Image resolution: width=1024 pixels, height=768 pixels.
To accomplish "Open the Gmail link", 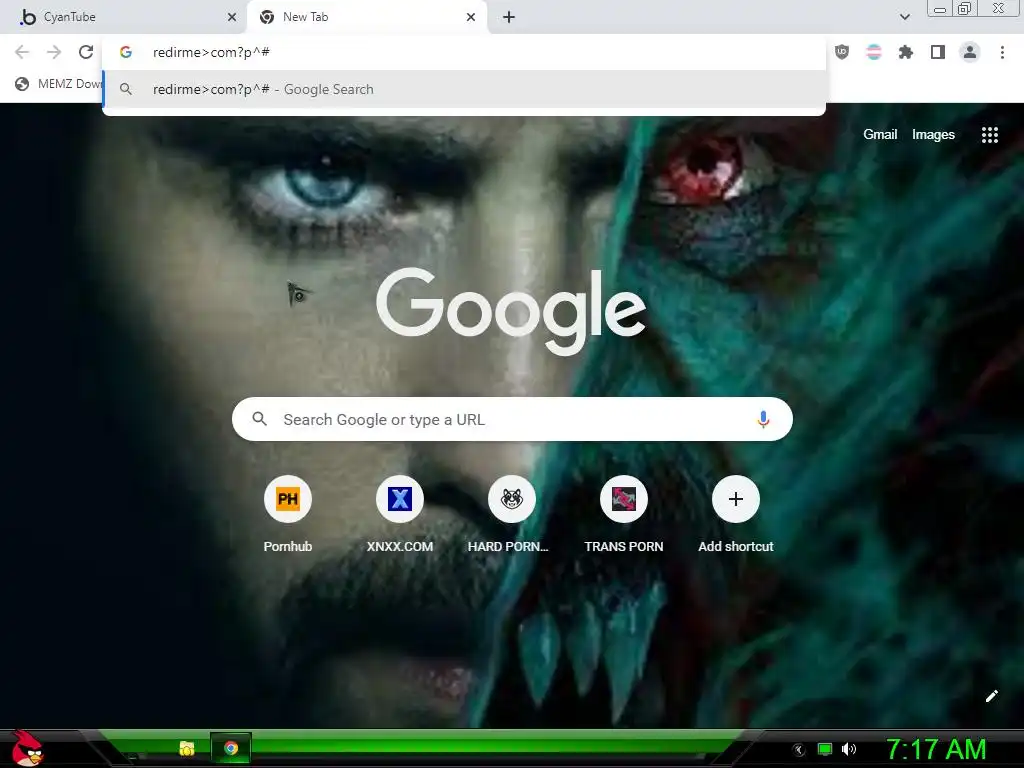I will pos(880,135).
